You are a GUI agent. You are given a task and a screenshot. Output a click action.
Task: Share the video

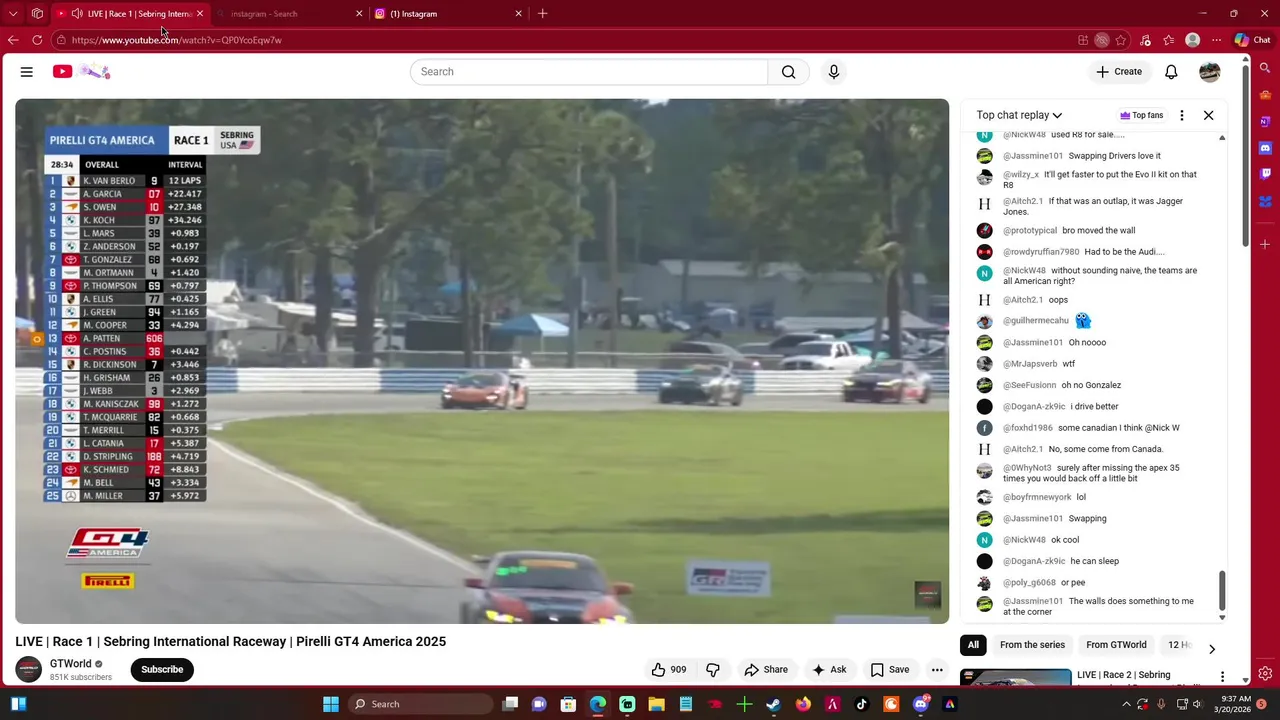coord(766,670)
